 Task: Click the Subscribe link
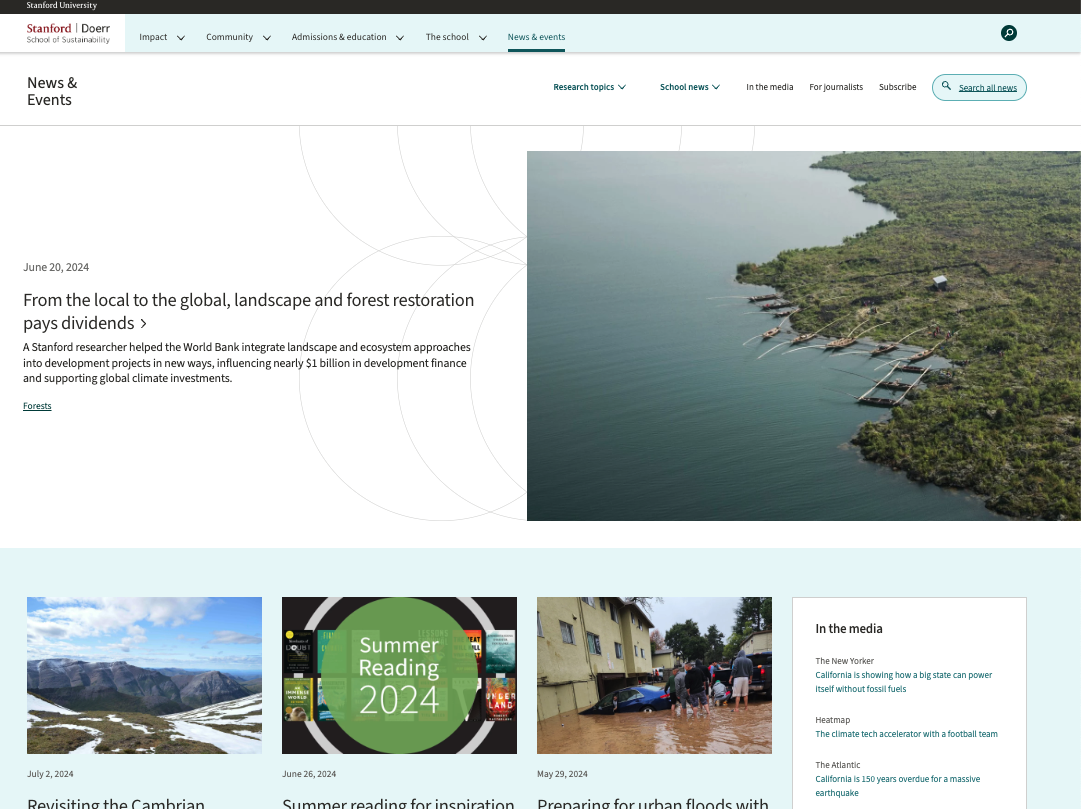tap(897, 87)
